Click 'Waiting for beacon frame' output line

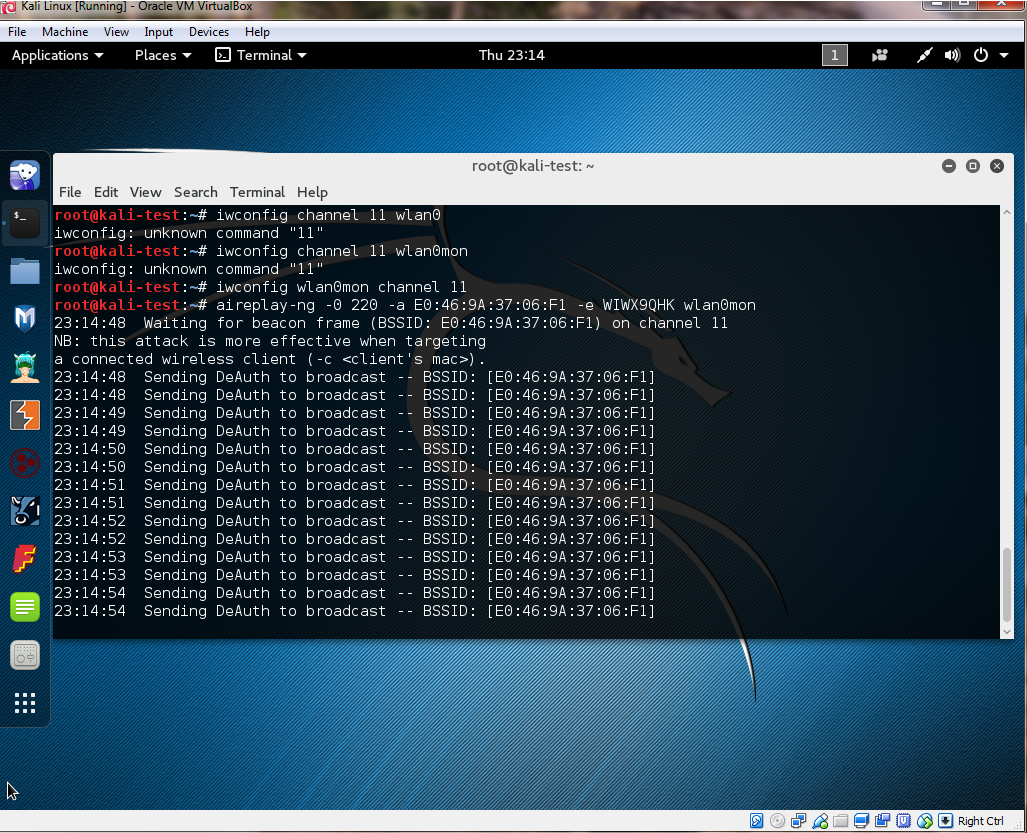click(x=390, y=323)
